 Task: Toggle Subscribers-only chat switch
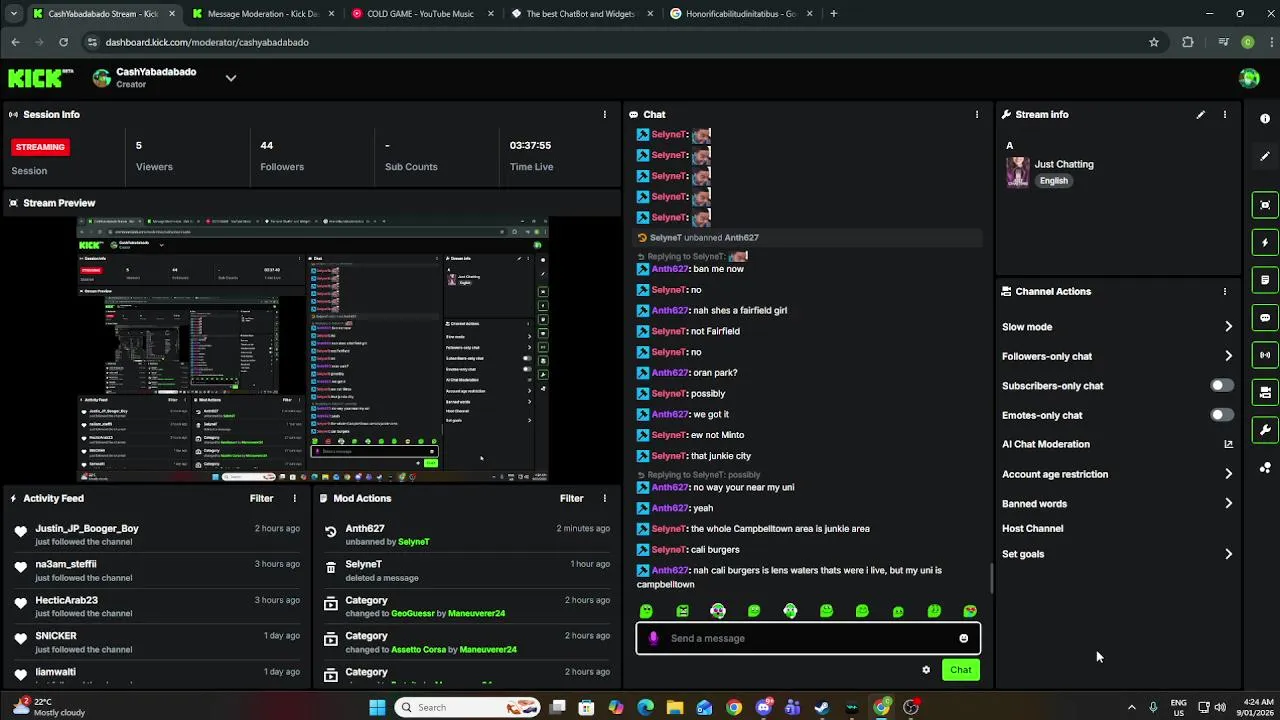tap(1221, 385)
